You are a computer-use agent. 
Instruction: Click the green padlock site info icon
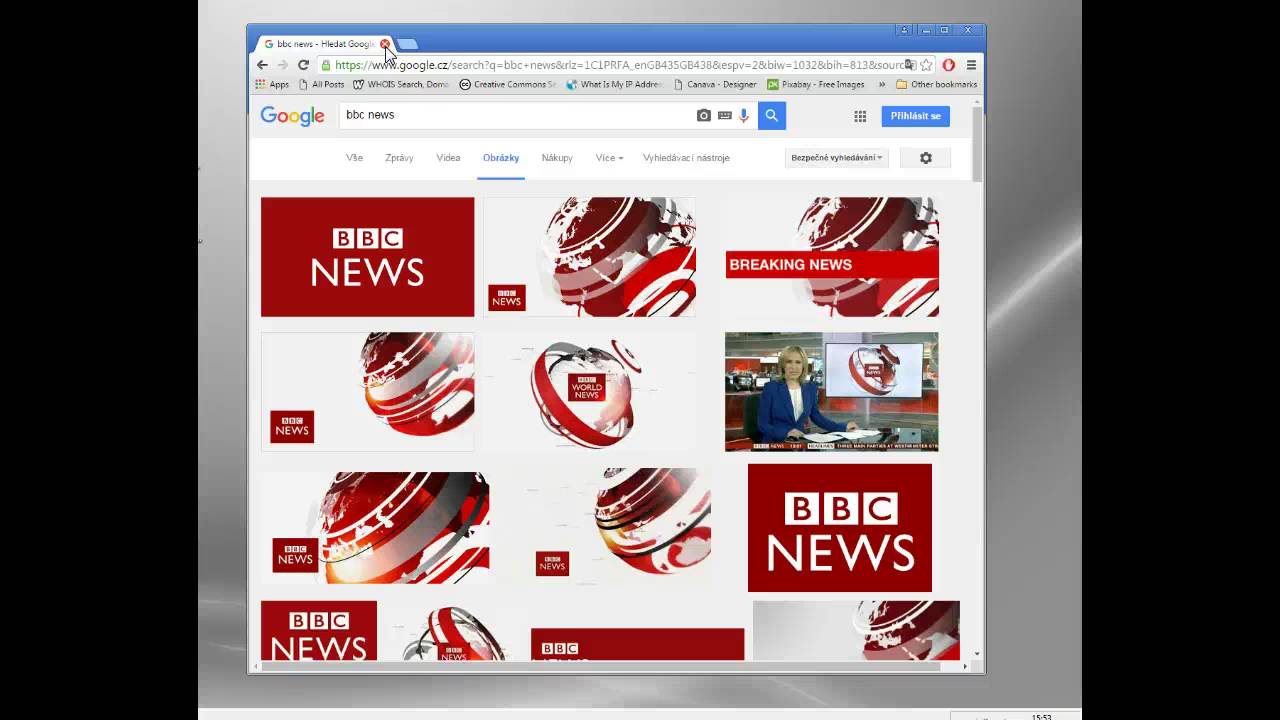click(x=326, y=65)
